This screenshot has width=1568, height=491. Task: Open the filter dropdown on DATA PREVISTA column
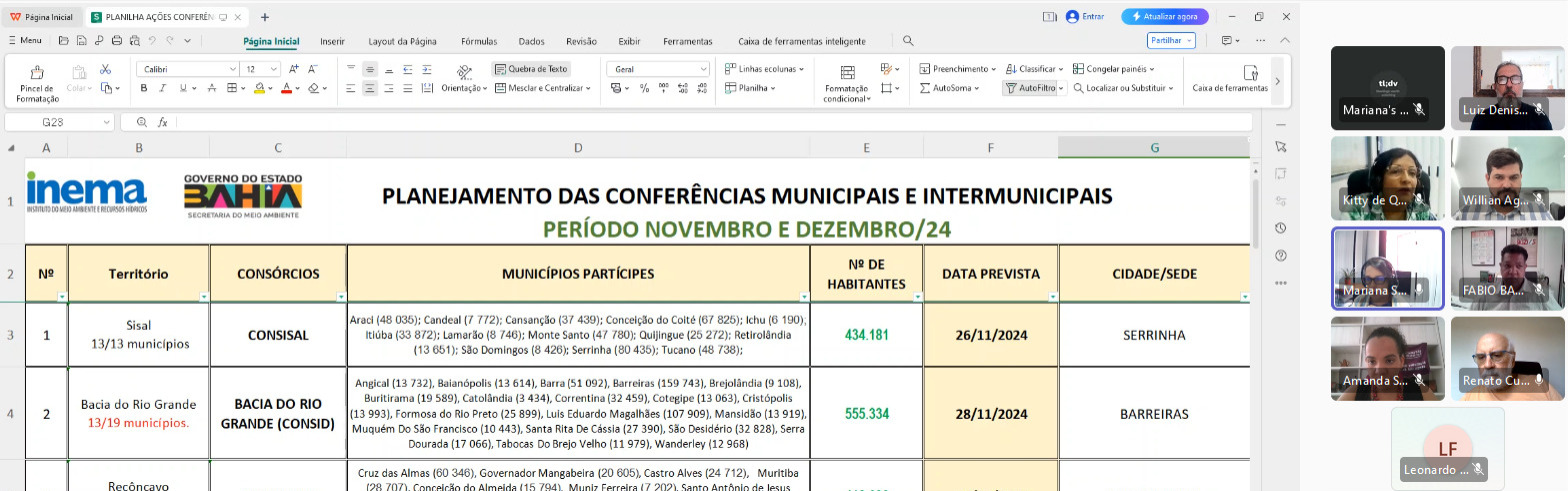click(1051, 297)
